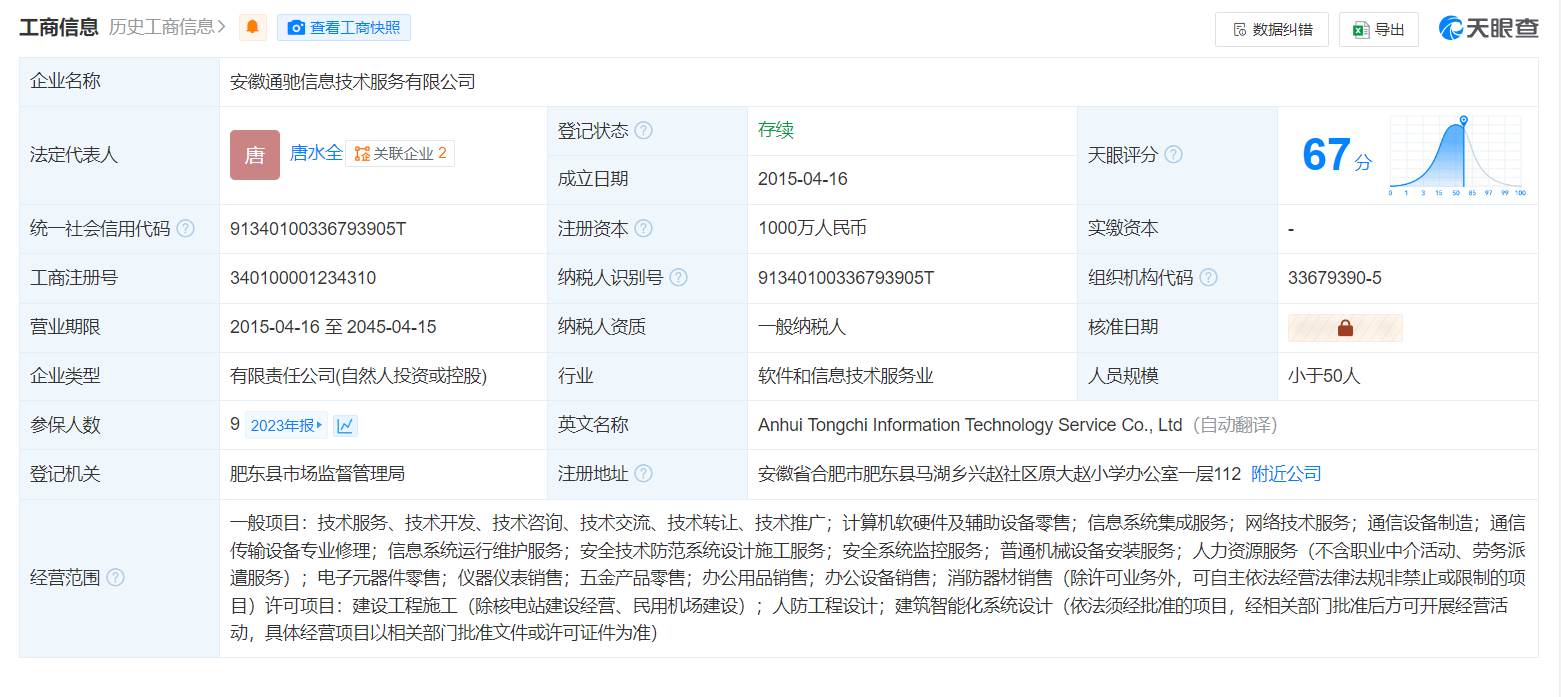Click help icon beside 注册资本

pyautogui.click(x=644, y=228)
